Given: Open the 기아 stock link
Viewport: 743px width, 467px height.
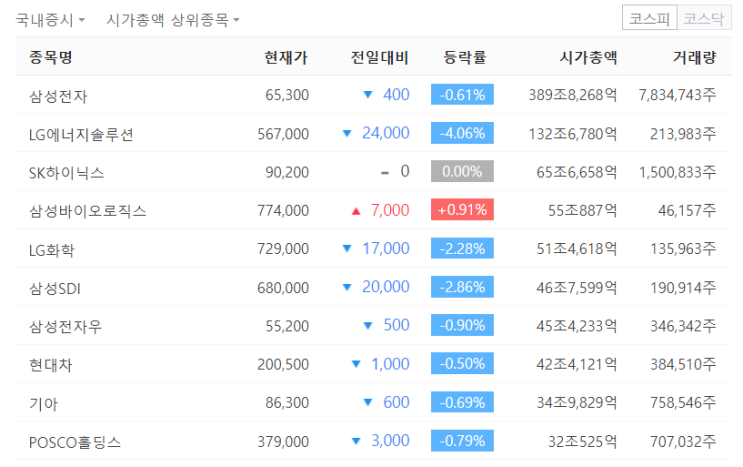Looking at the screenshot, I should [44, 404].
